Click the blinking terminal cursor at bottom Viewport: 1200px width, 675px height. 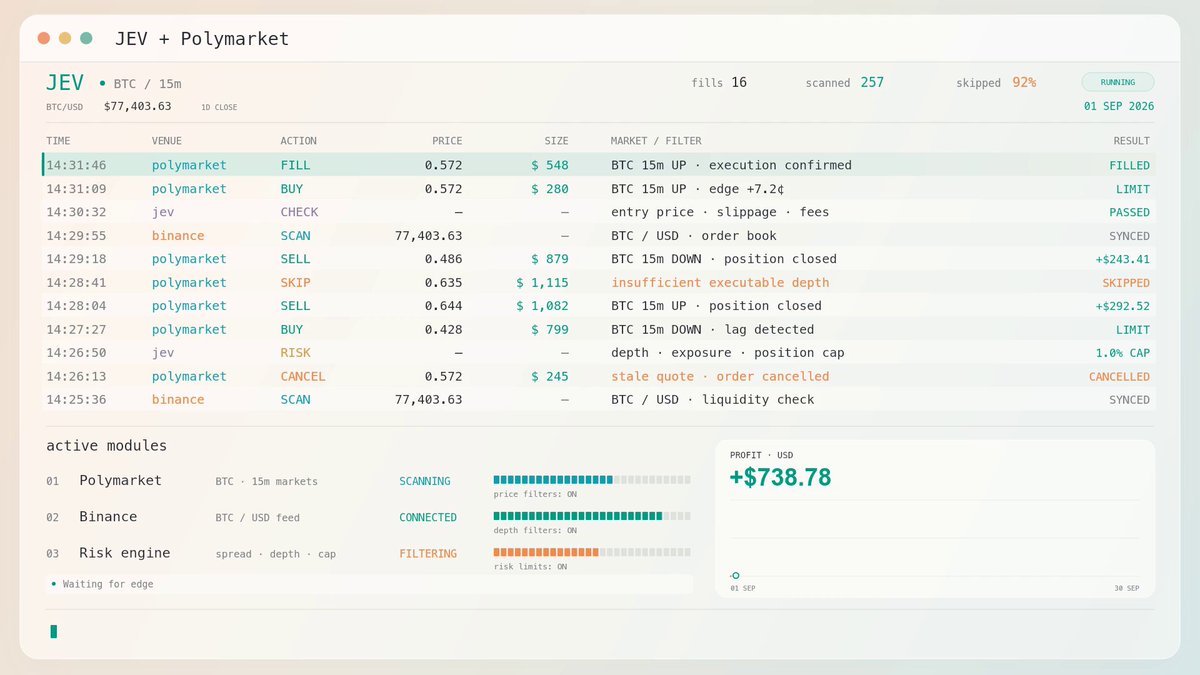[54, 631]
